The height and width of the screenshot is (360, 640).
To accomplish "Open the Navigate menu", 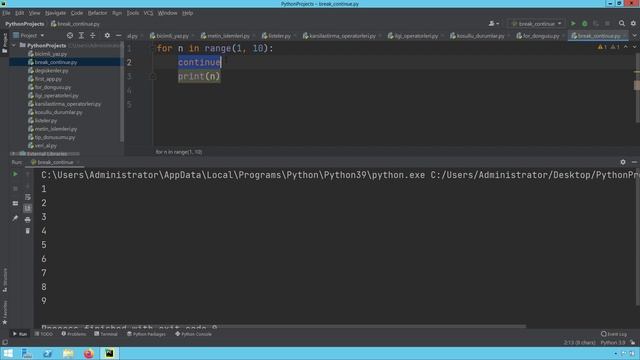I will (55, 13).
